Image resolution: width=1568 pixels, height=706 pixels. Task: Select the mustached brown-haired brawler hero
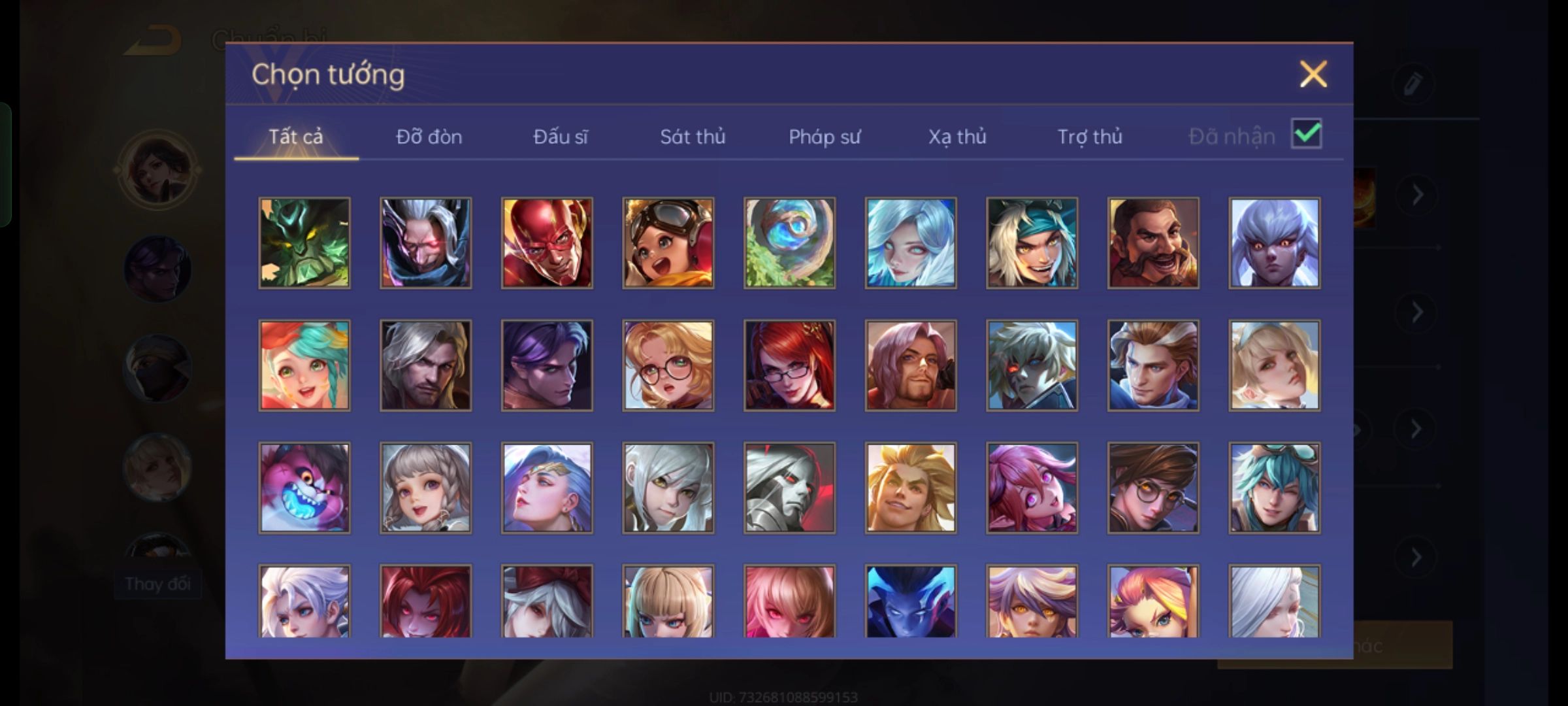pos(1153,243)
